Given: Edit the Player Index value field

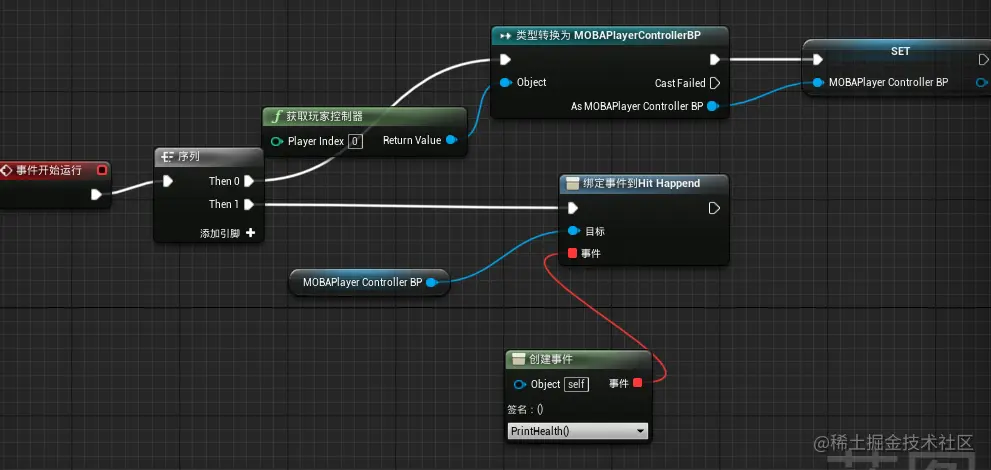Looking at the screenshot, I should pyautogui.click(x=355, y=142).
